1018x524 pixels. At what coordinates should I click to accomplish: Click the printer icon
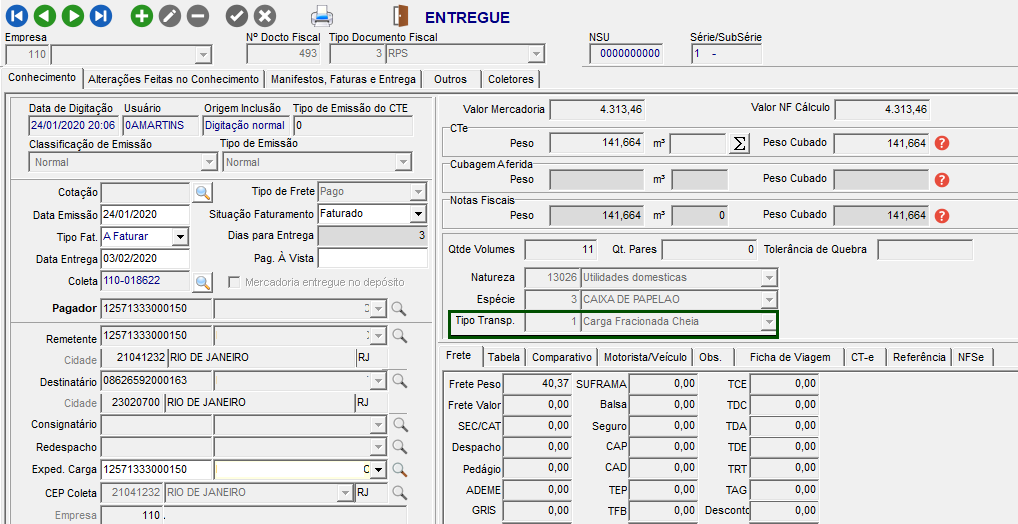(x=321, y=16)
